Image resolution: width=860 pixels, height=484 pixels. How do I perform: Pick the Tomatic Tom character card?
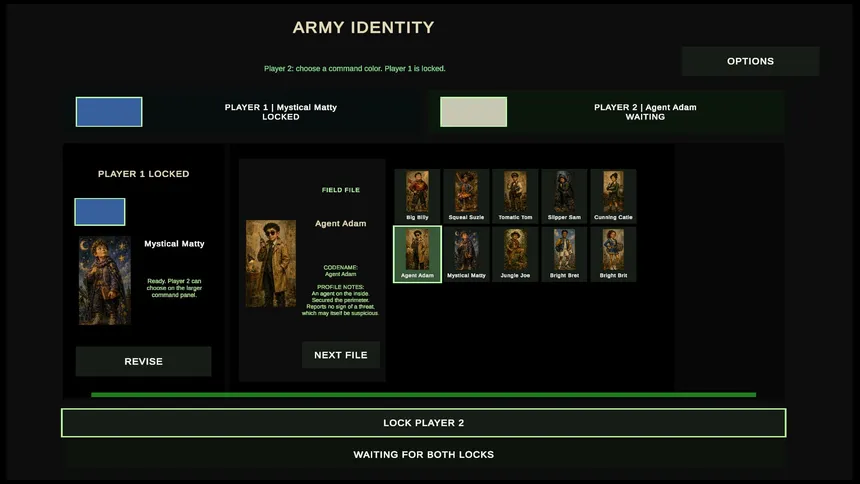coord(515,196)
